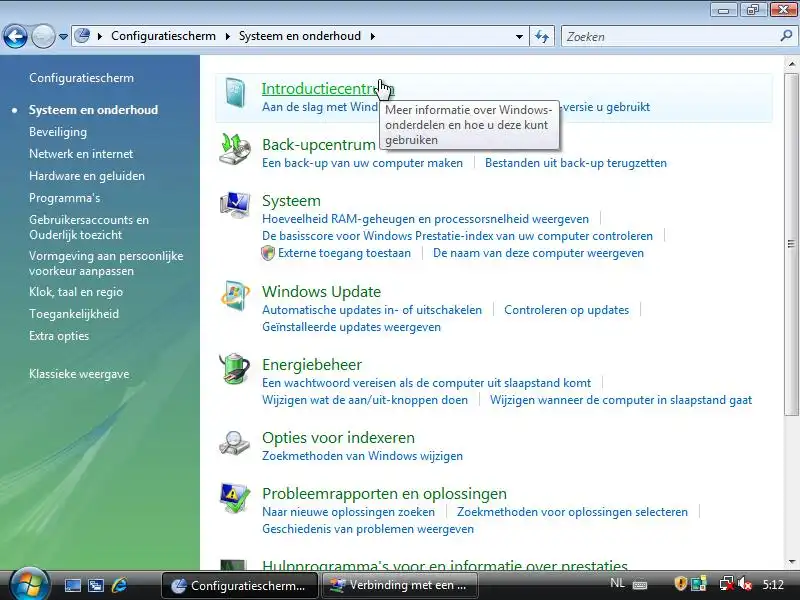Click De naam van deze computer weergeven

(538, 253)
